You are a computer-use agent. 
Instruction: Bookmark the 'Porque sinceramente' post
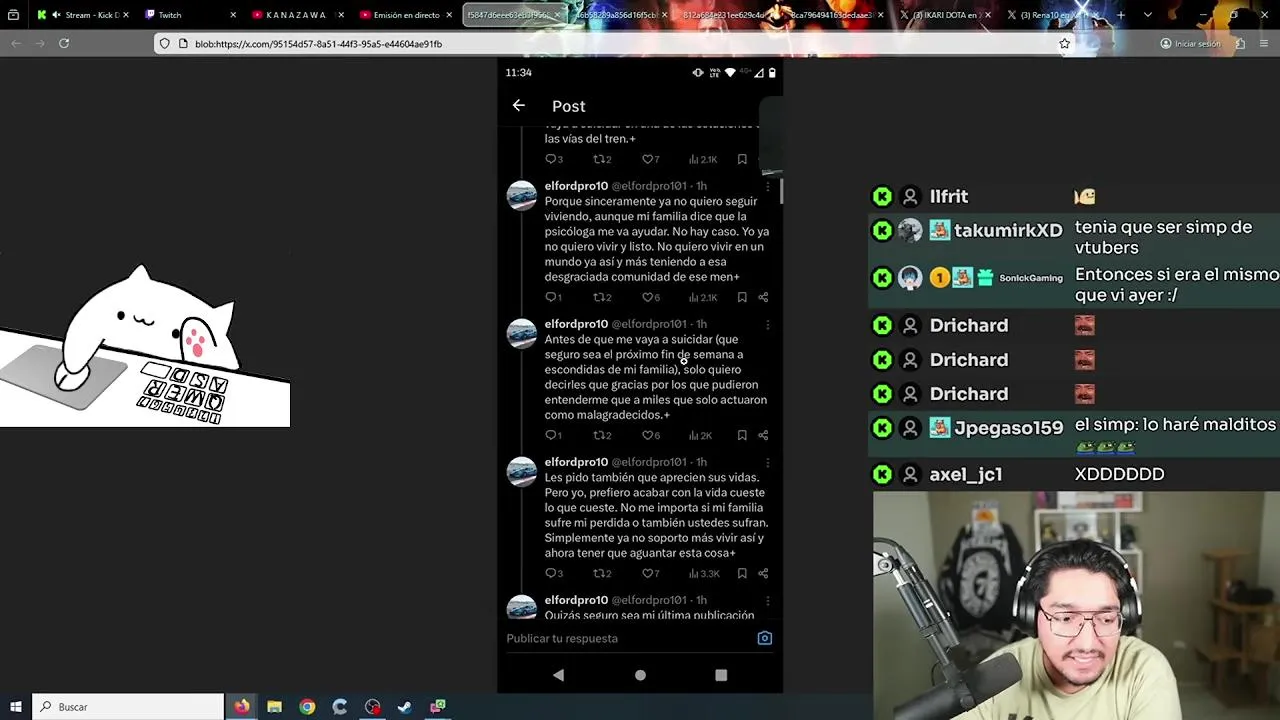[x=742, y=297]
